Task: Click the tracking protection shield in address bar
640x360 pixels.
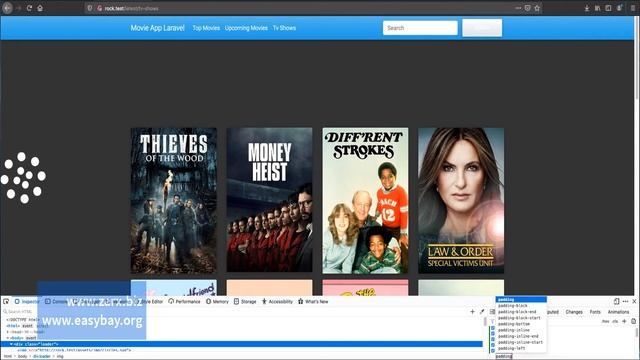Action: pyautogui.click(x=90, y=8)
